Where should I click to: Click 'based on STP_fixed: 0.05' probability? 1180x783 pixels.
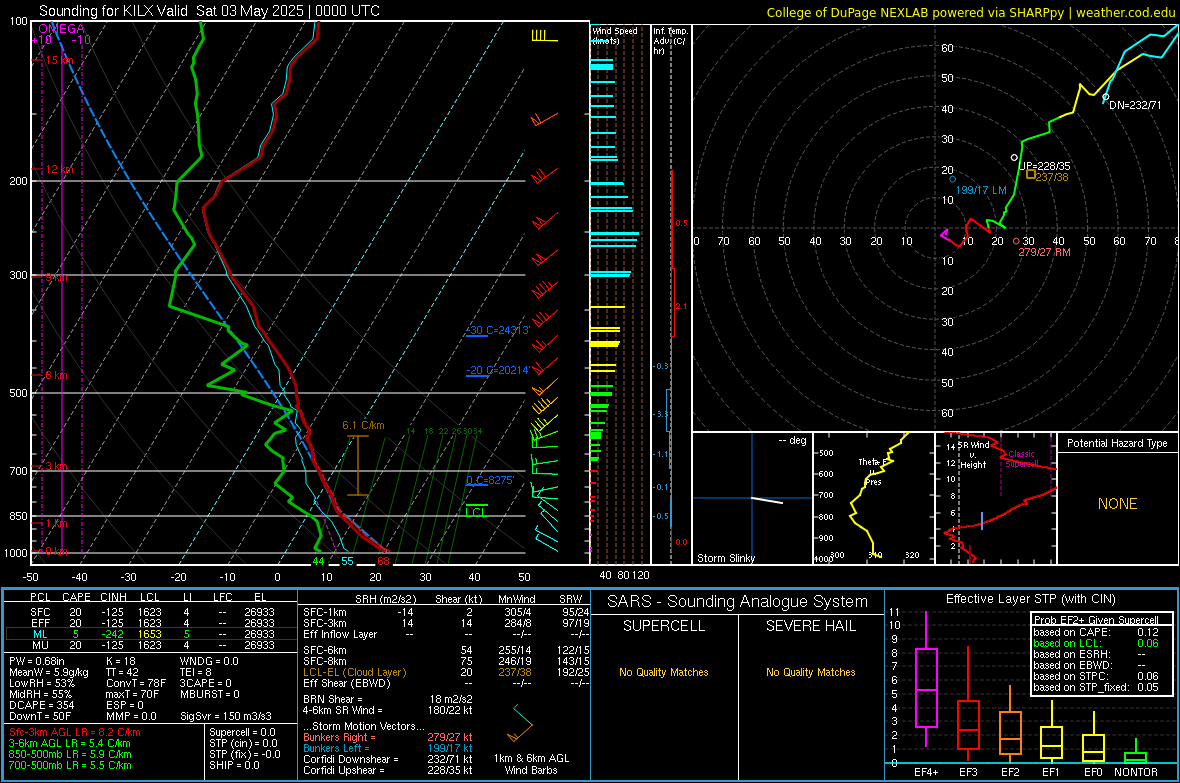click(1096, 687)
